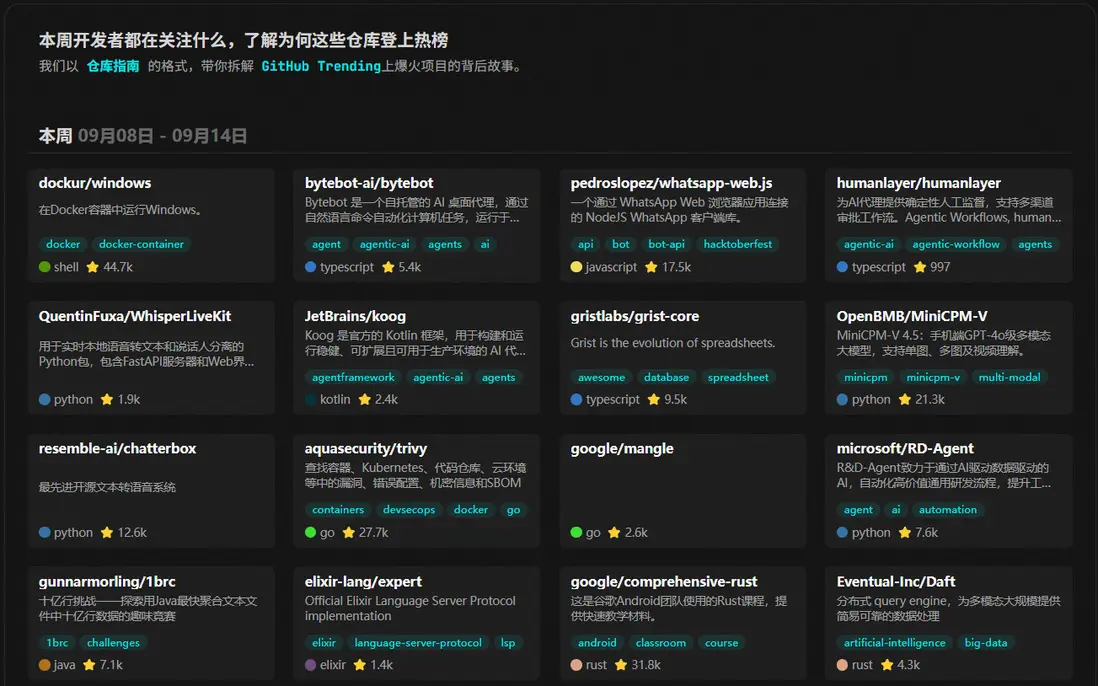Screen dimensions: 1098x686
Task: Click the star icon beside 1.9k
Action: point(106,399)
